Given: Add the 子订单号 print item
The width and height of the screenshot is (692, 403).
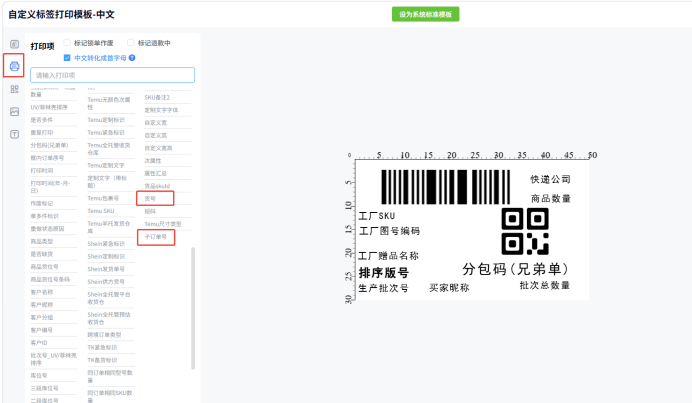Looking at the screenshot, I should [155, 237].
